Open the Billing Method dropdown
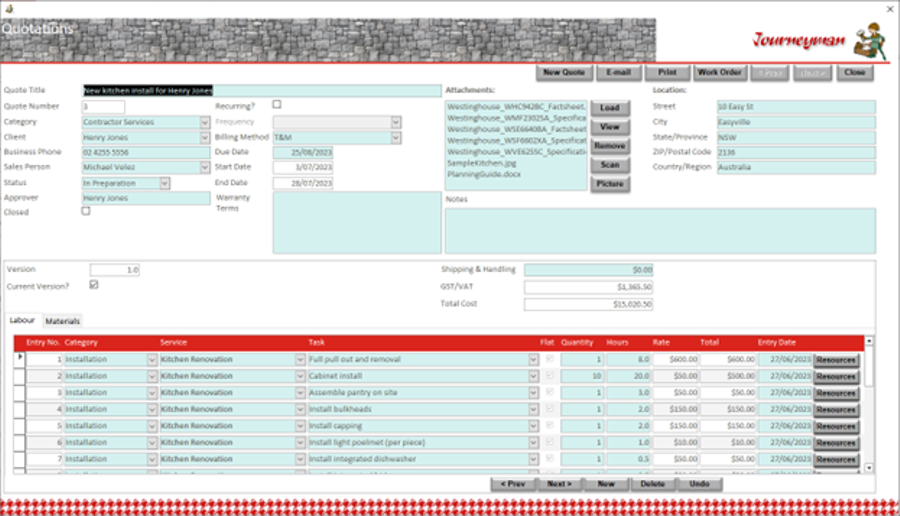The image size is (900, 516). [396, 138]
